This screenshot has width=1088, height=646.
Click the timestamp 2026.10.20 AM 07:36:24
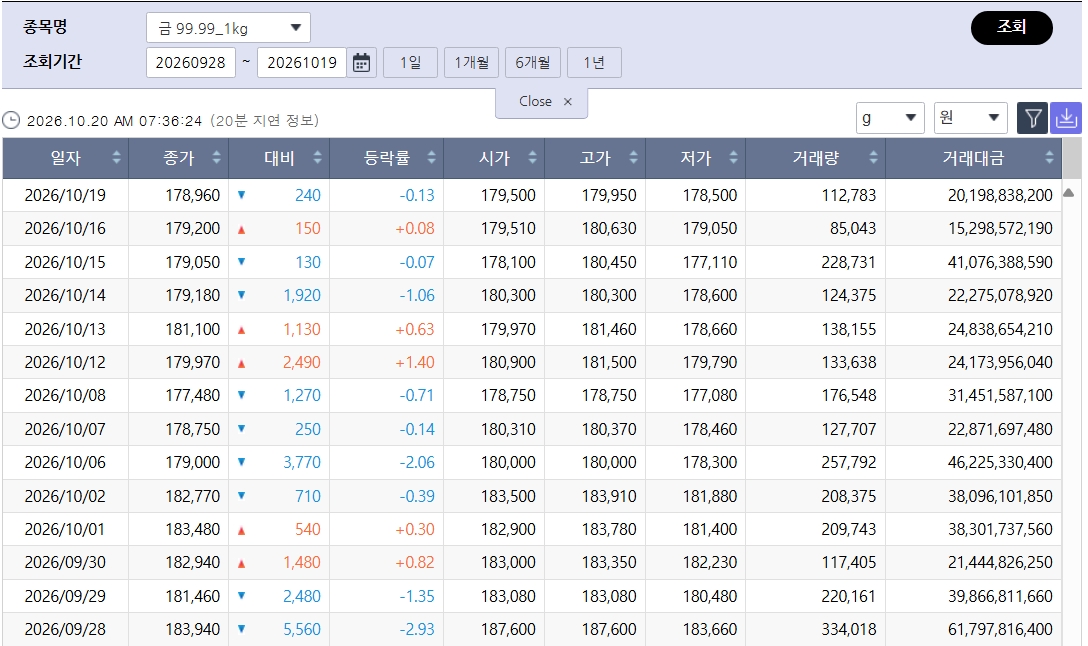point(114,121)
